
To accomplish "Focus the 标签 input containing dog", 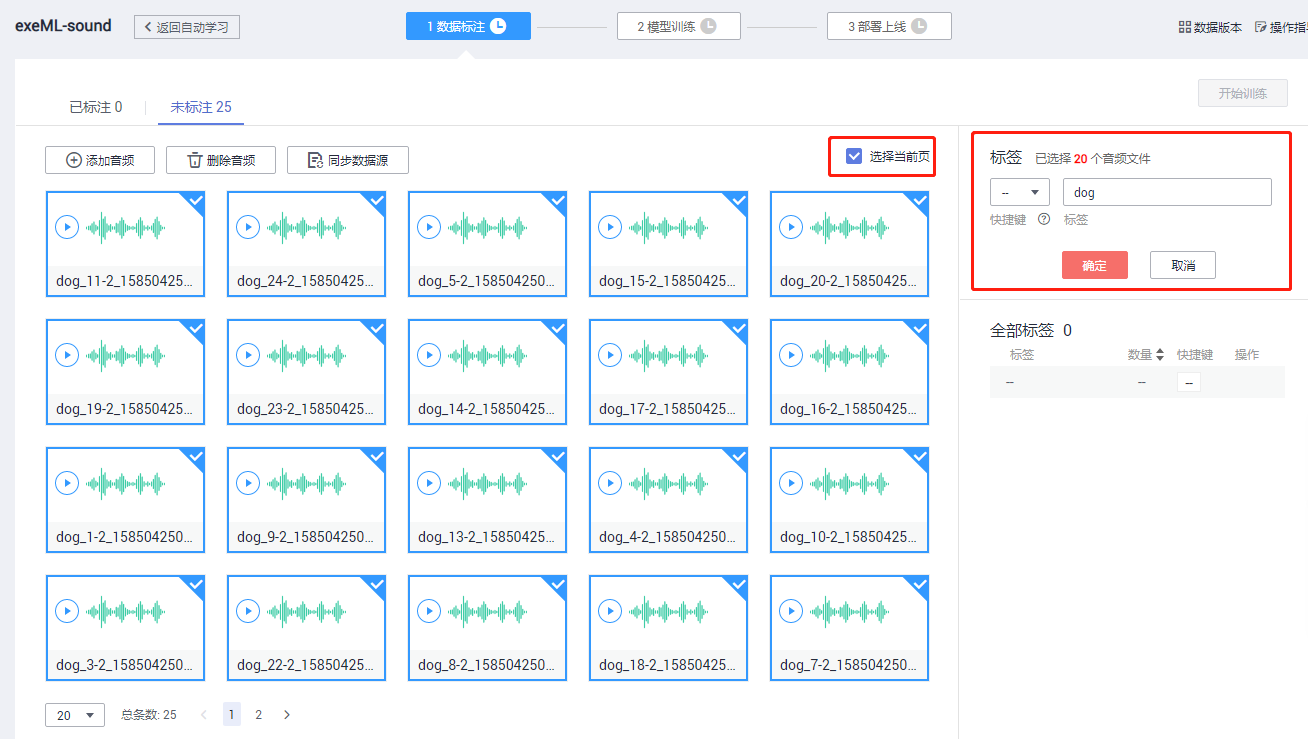I will pos(1167,192).
